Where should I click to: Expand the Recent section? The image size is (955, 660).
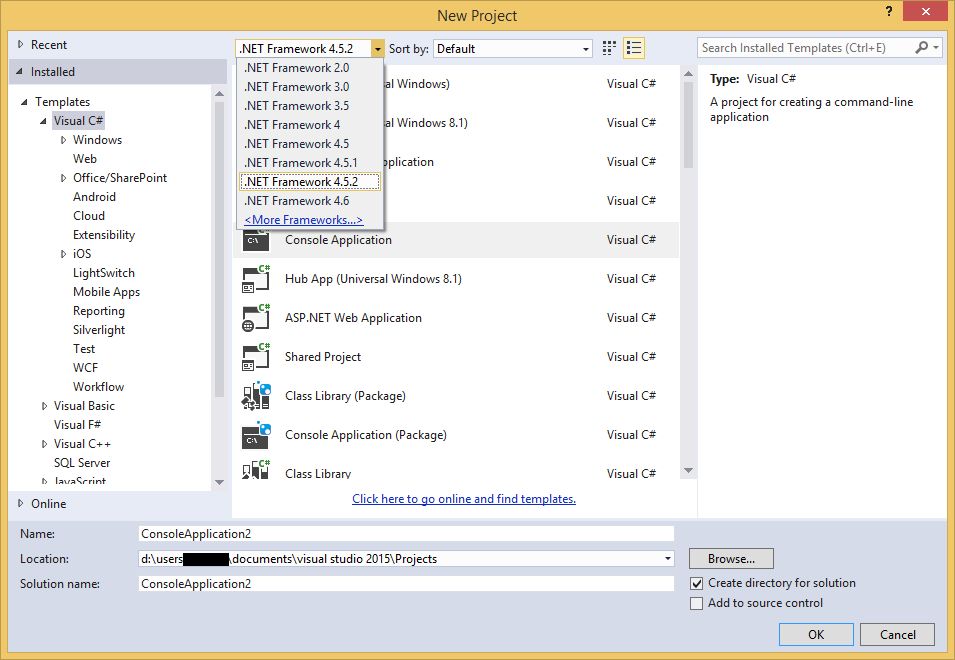pos(21,44)
